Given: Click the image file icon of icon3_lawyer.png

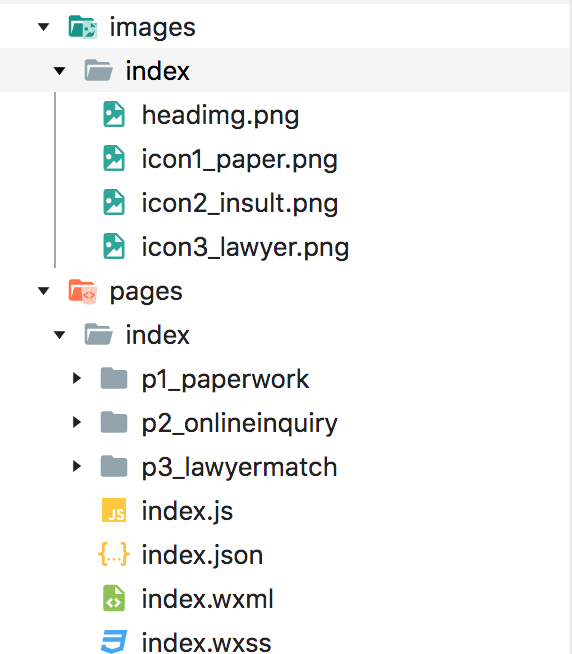Looking at the screenshot, I should coord(114,246).
